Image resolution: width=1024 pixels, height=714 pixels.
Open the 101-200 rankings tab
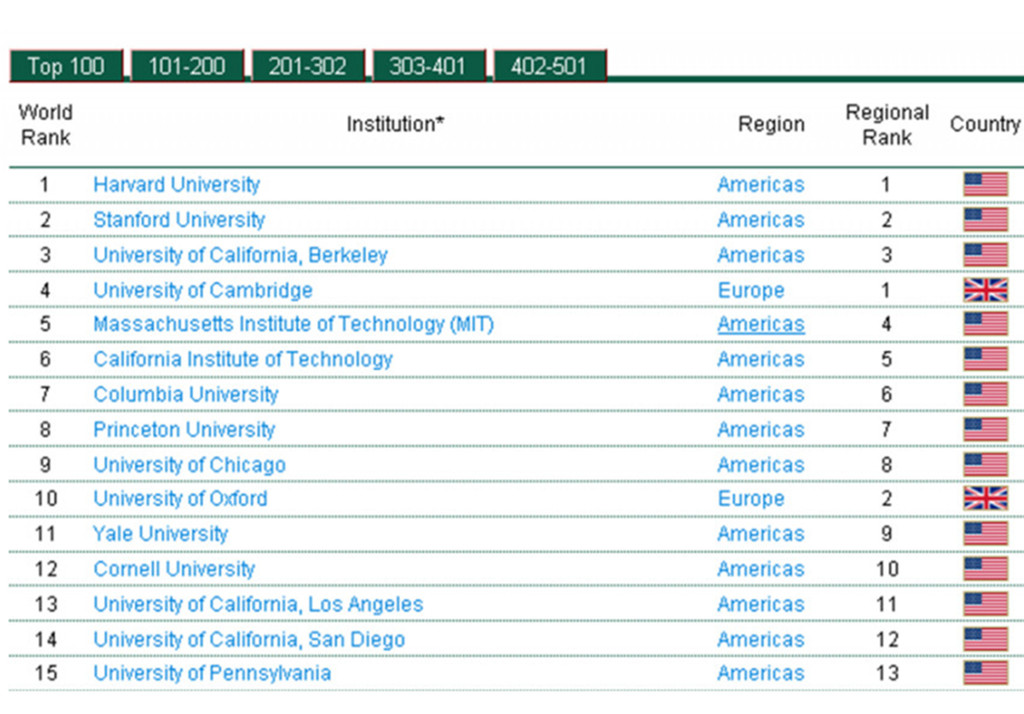tap(187, 67)
